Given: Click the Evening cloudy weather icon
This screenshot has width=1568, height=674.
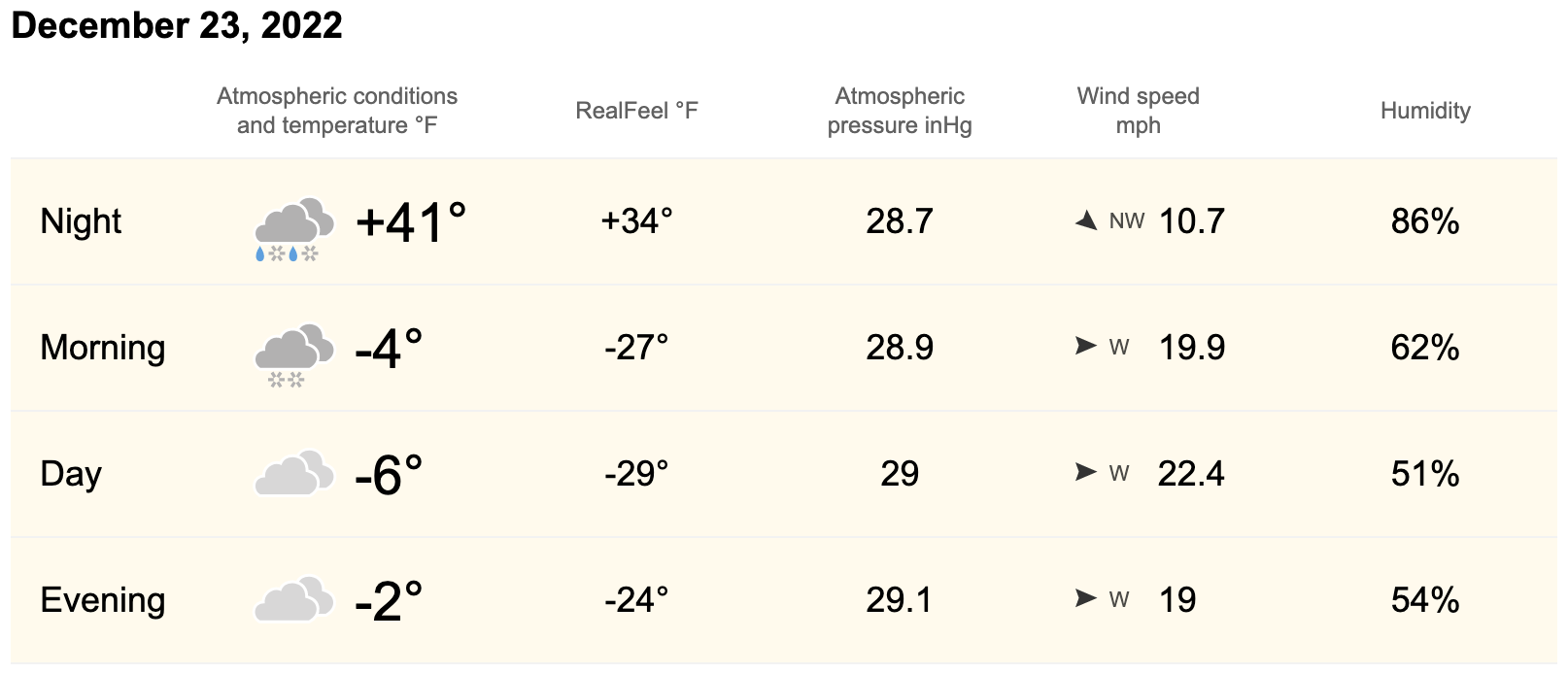Looking at the screenshot, I should (x=293, y=600).
